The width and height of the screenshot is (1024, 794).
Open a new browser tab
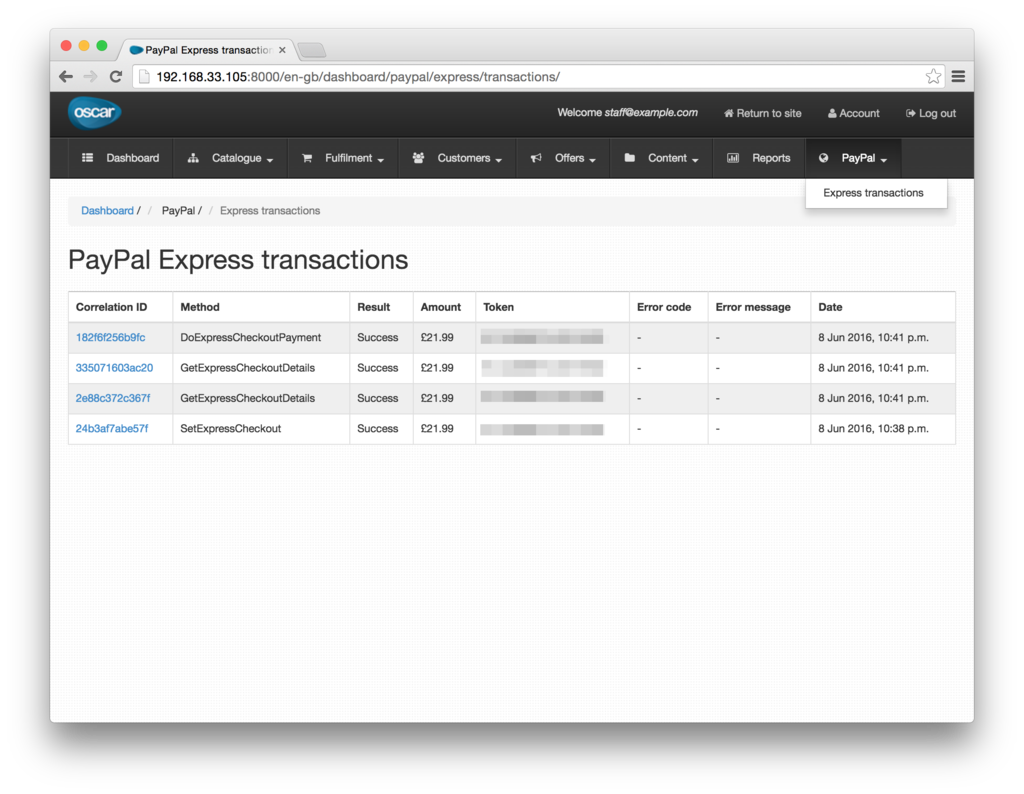(312, 50)
